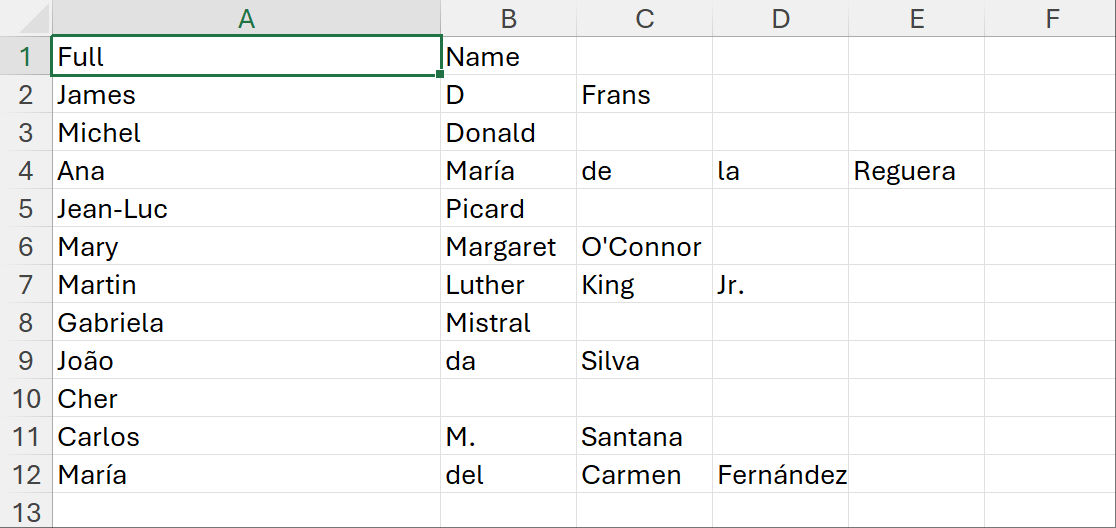Viewport: 1116px width, 528px height.
Task: Click the Select All corner triangle
Action: point(26,18)
